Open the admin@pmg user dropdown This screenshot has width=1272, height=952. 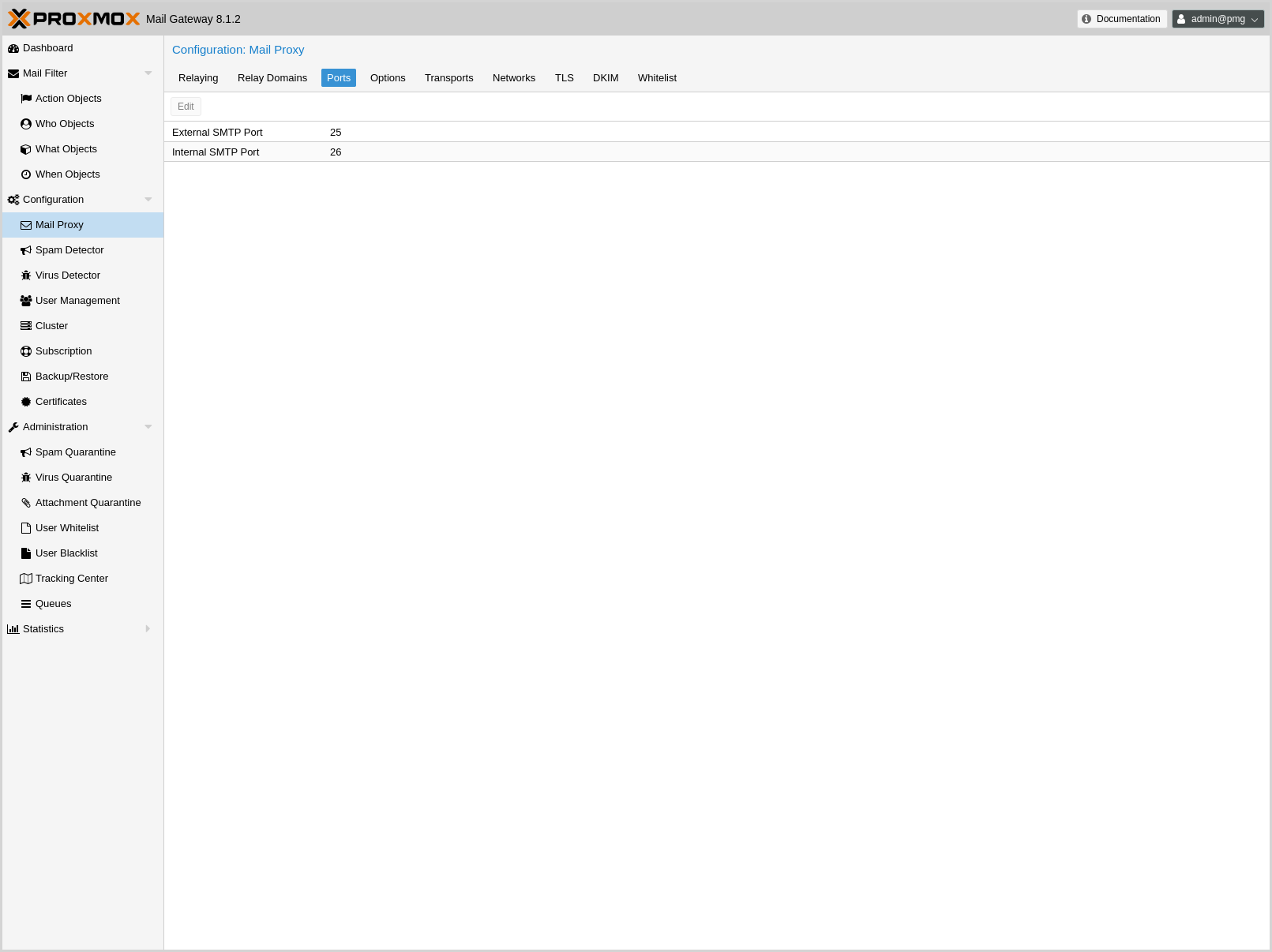(x=1218, y=19)
